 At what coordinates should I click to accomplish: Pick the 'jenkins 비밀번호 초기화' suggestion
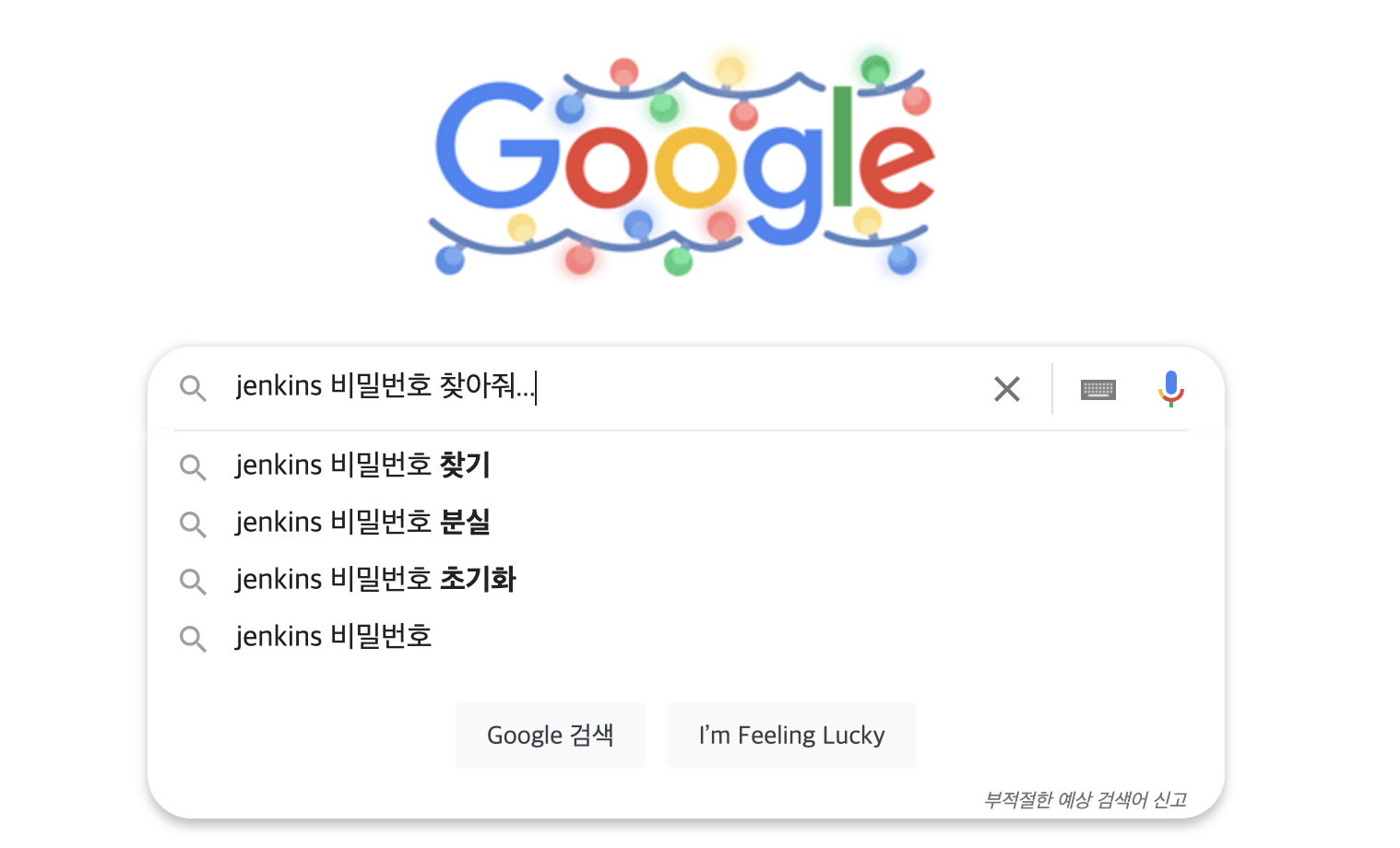point(375,579)
